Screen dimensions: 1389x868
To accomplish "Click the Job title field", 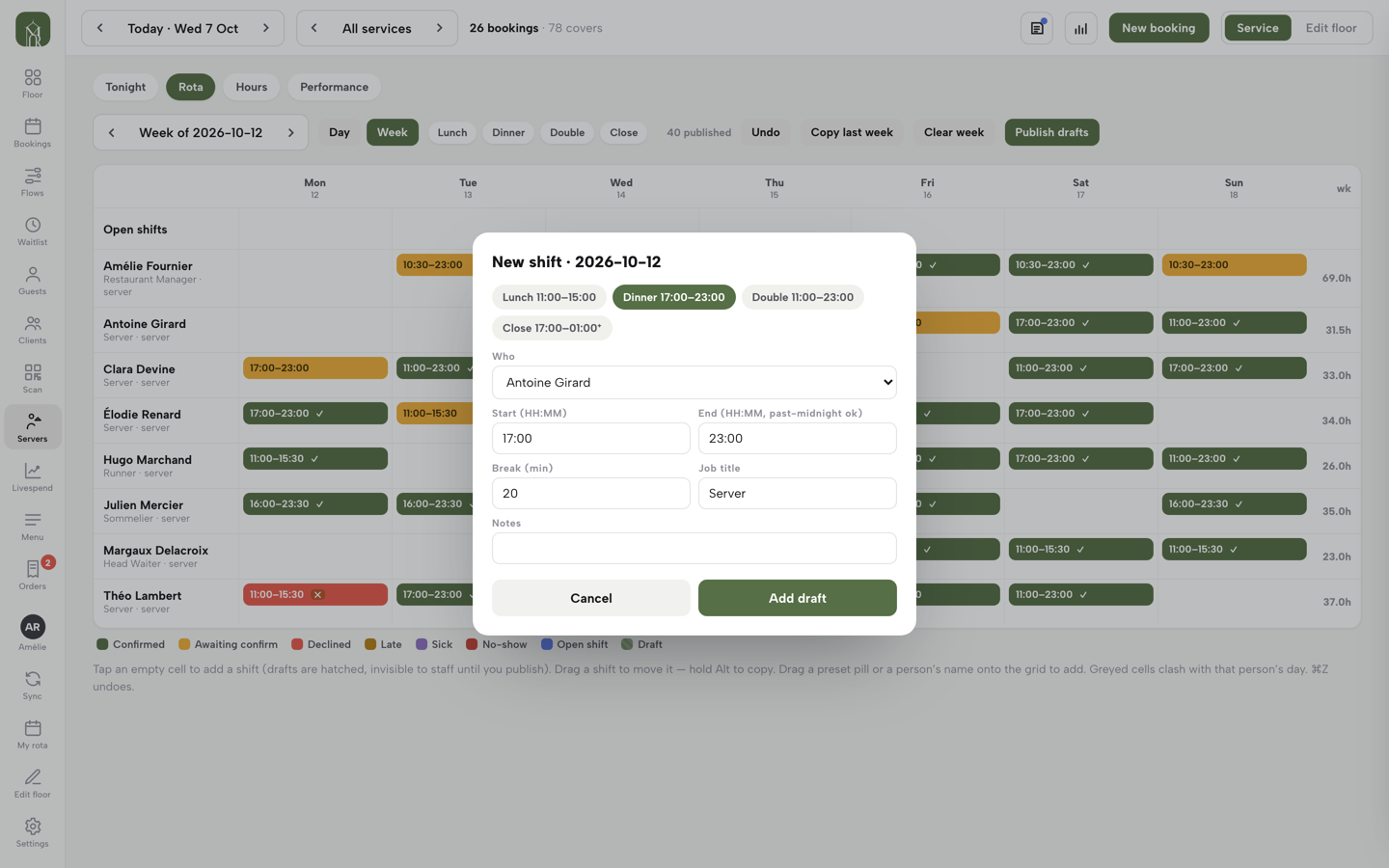I will [798, 493].
